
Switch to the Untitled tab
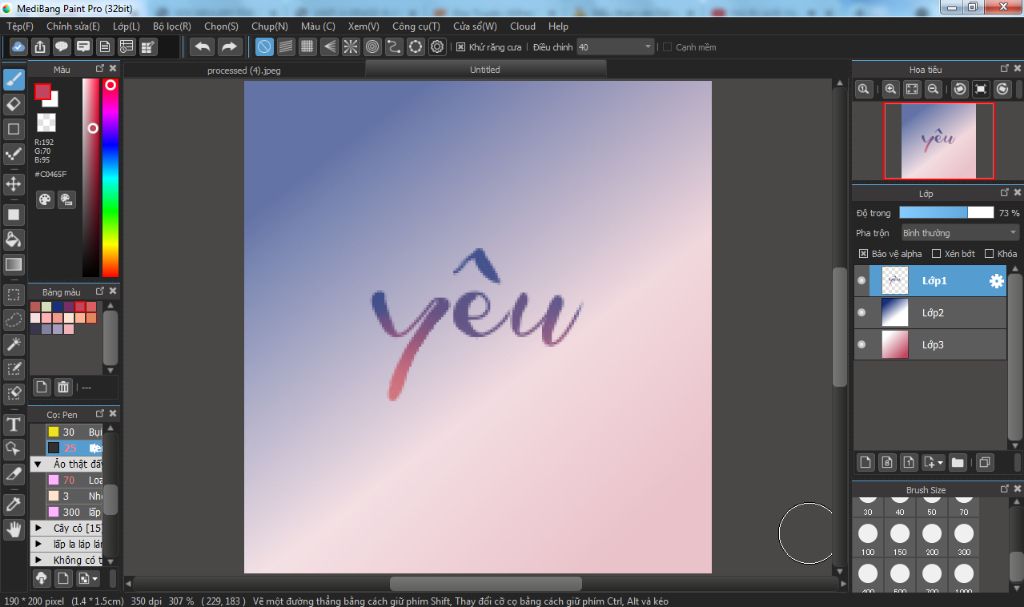(x=485, y=69)
